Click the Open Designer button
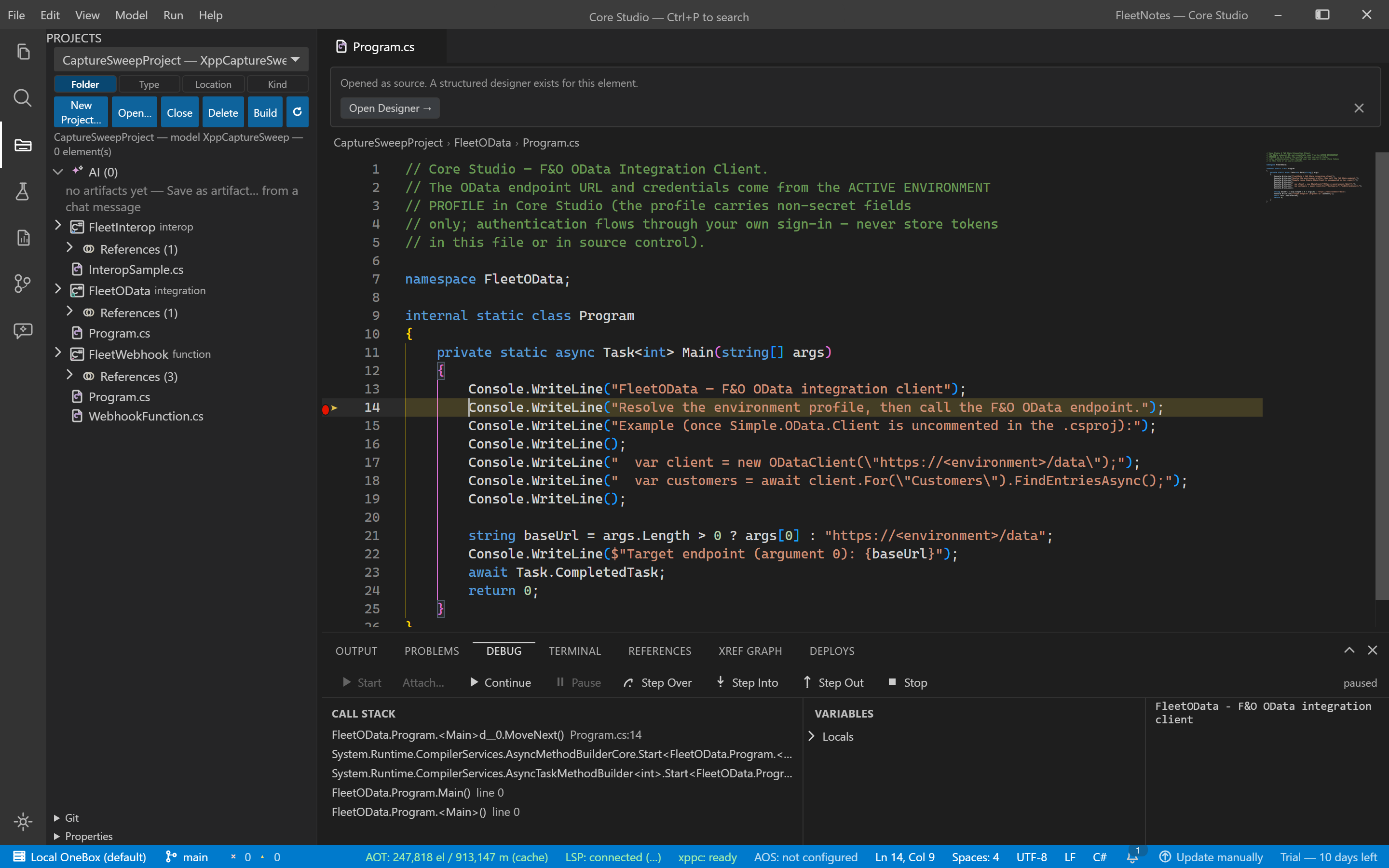The height and width of the screenshot is (868, 1389). 390,108
